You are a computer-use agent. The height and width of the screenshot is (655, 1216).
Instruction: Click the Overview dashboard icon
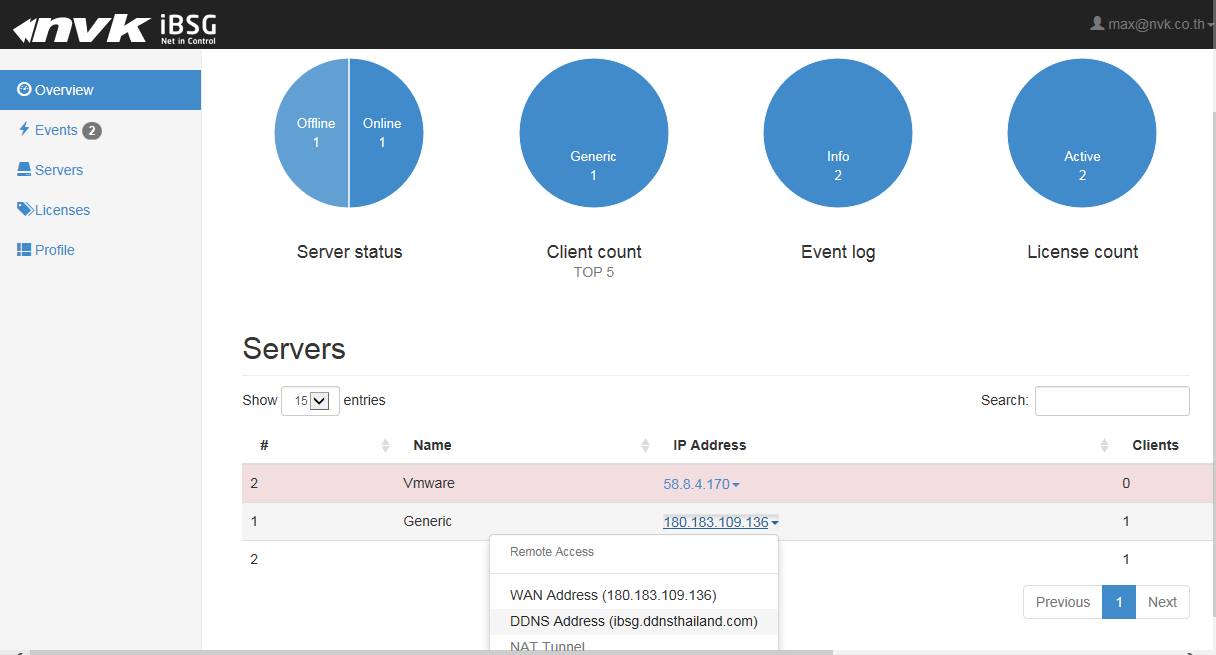point(24,89)
